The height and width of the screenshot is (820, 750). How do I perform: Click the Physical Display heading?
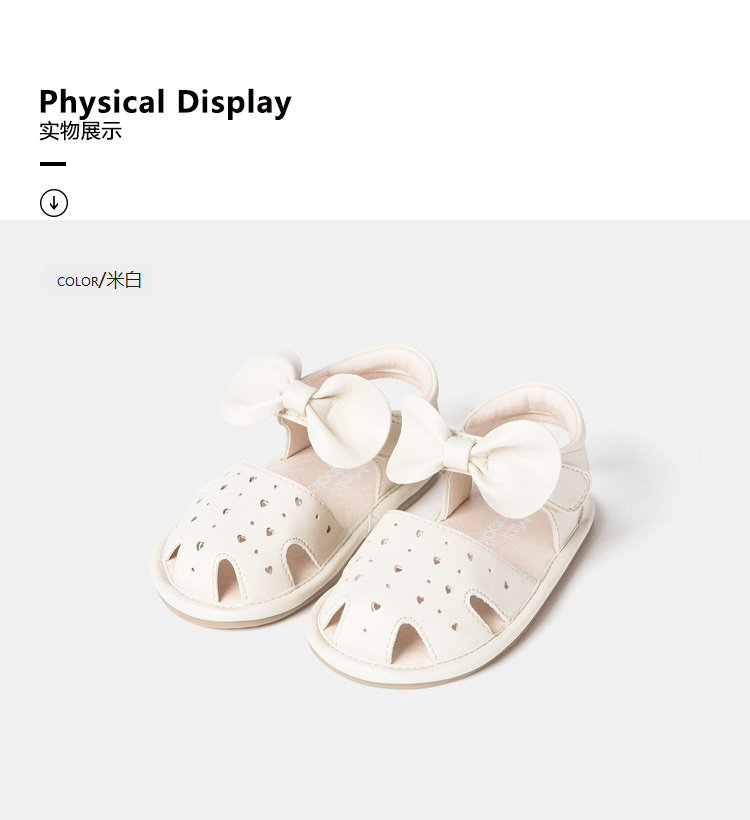tap(165, 102)
